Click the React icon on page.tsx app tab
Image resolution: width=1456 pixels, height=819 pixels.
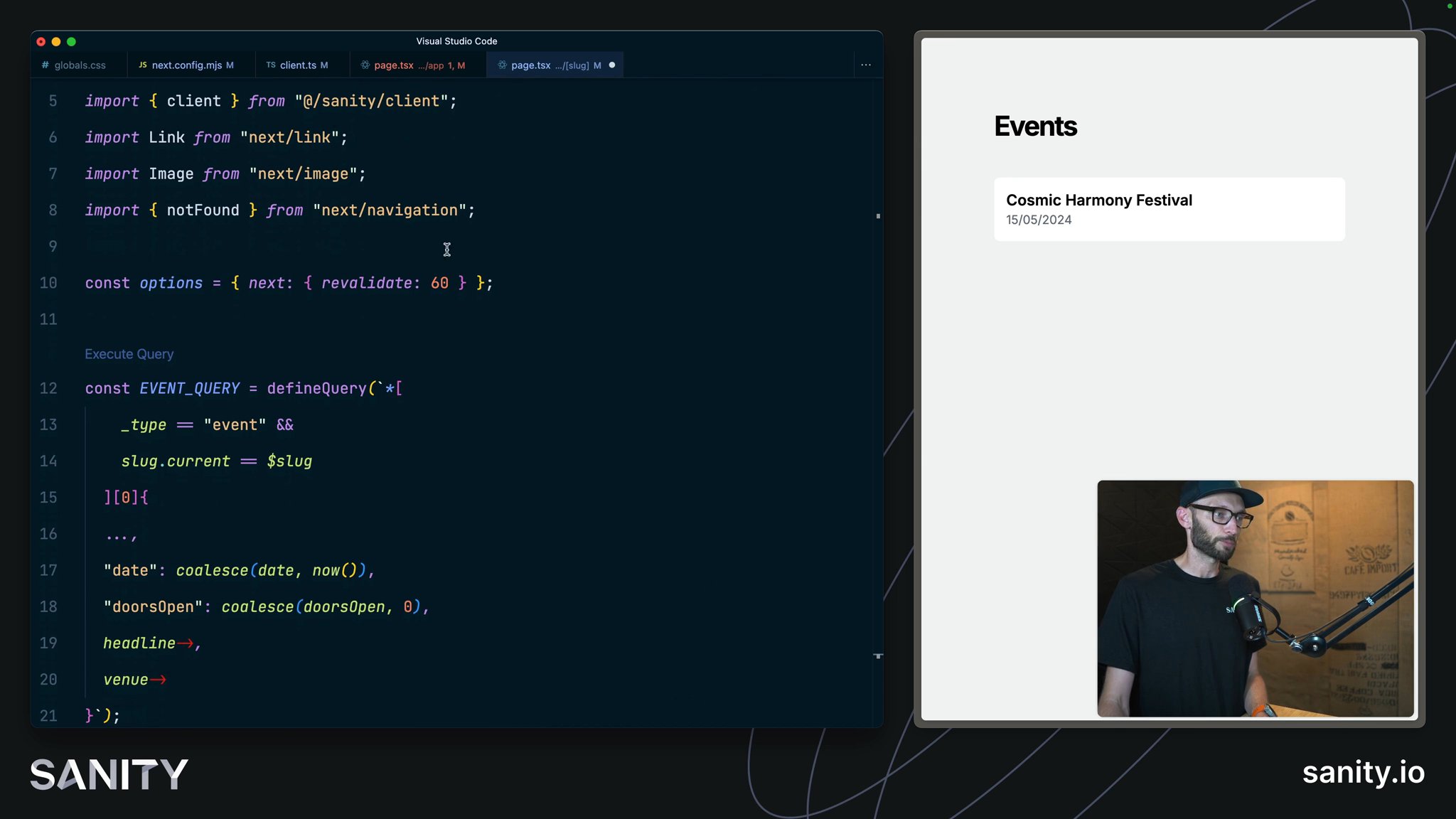(x=365, y=65)
